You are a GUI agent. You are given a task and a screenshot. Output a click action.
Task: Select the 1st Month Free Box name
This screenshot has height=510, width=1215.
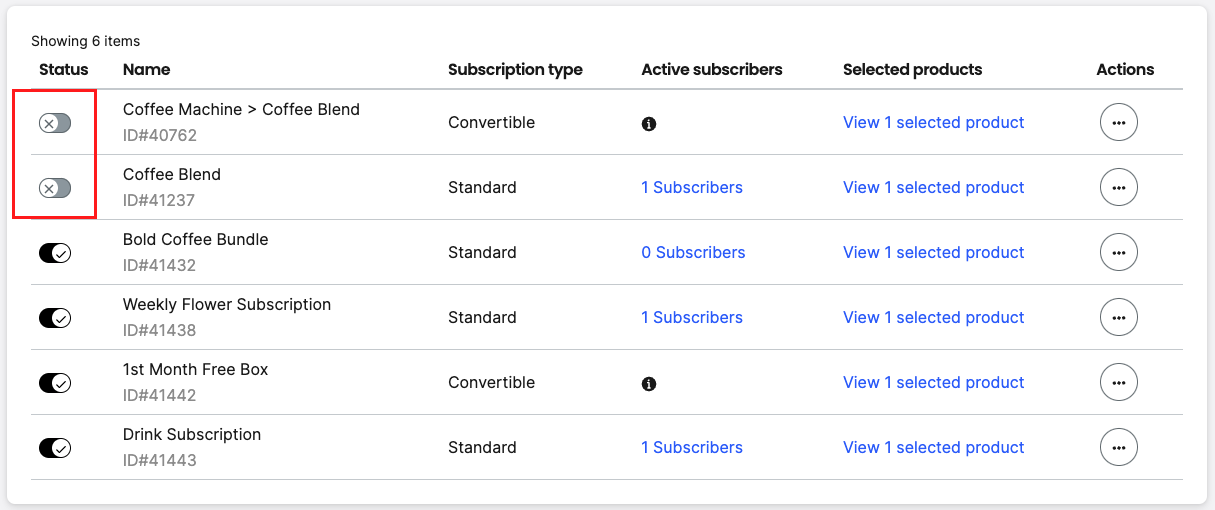(x=196, y=369)
